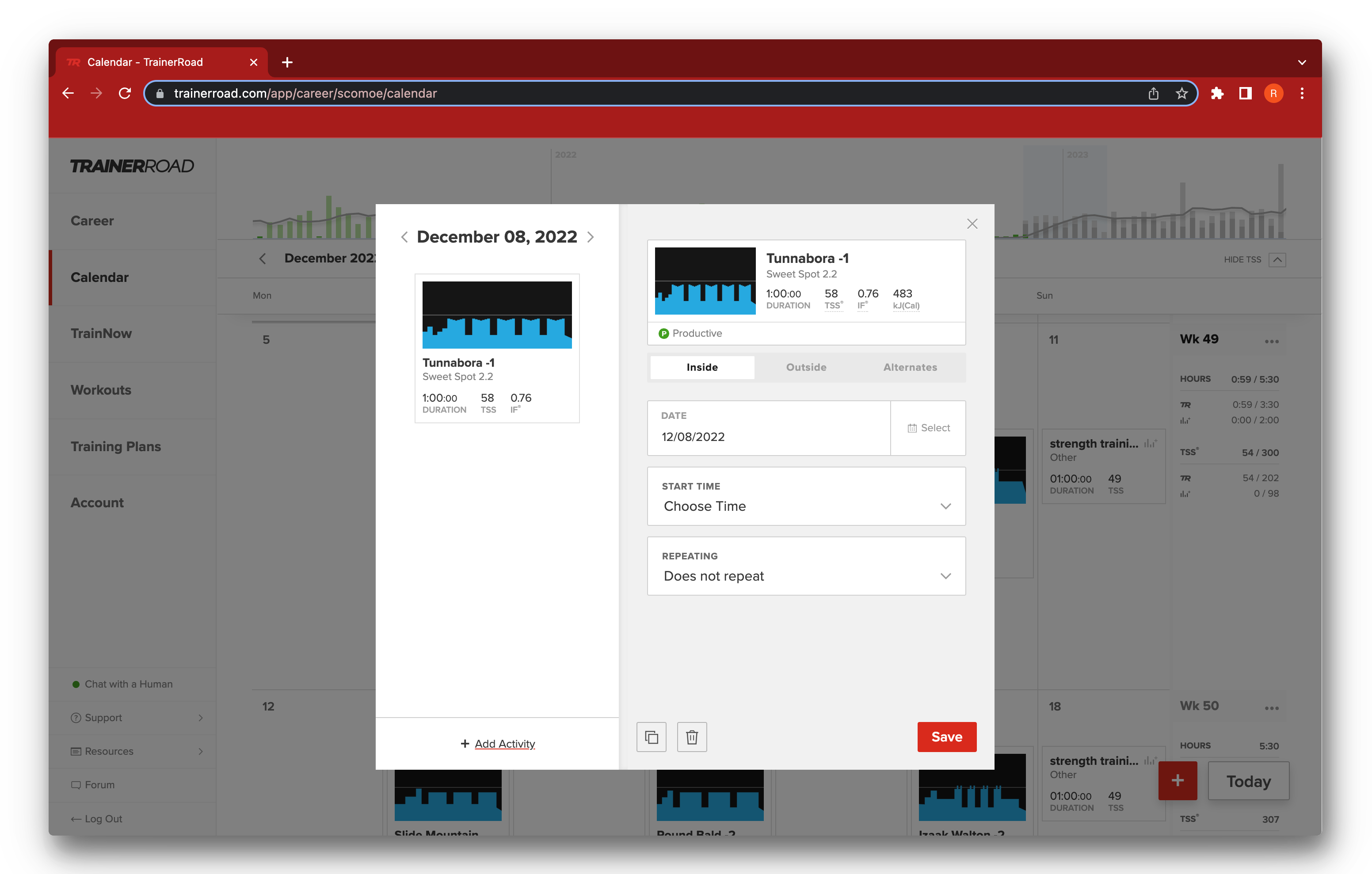
Task: Click the red plus add button
Action: [1178, 781]
